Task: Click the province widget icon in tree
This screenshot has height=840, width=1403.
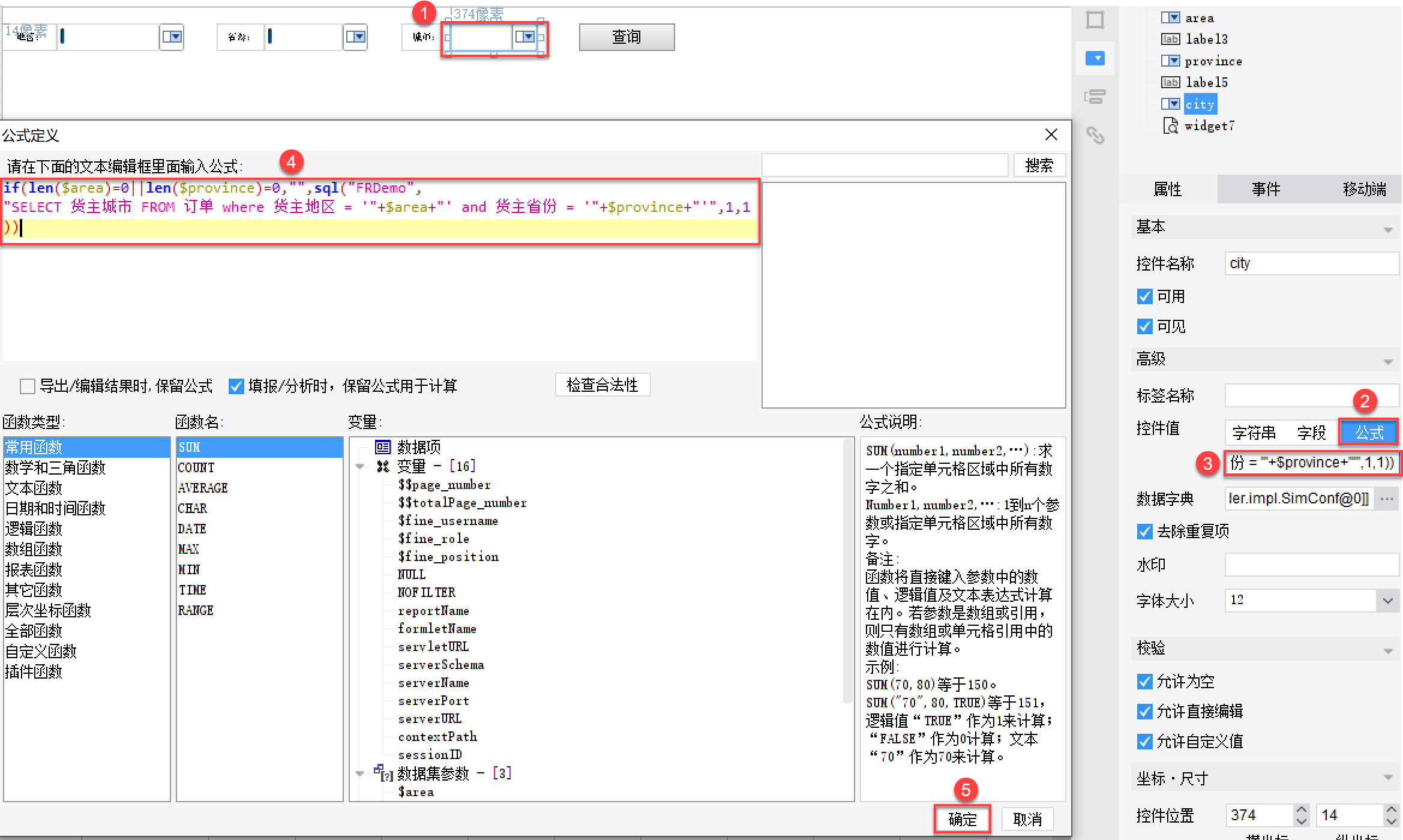Action: [1170, 61]
